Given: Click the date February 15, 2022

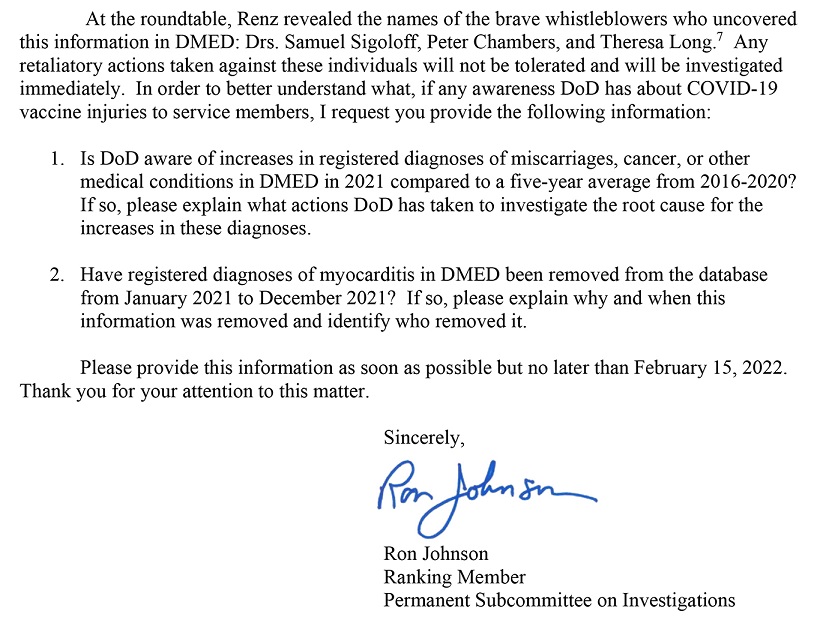Looking at the screenshot, I should pos(710,368).
